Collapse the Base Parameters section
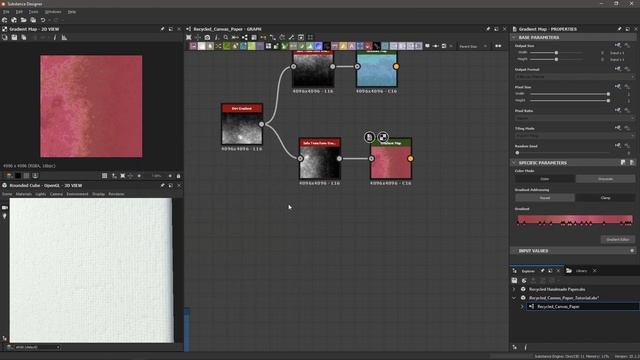This screenshot has width=640, height=360. pyautogui.click(x=514, y=37)
